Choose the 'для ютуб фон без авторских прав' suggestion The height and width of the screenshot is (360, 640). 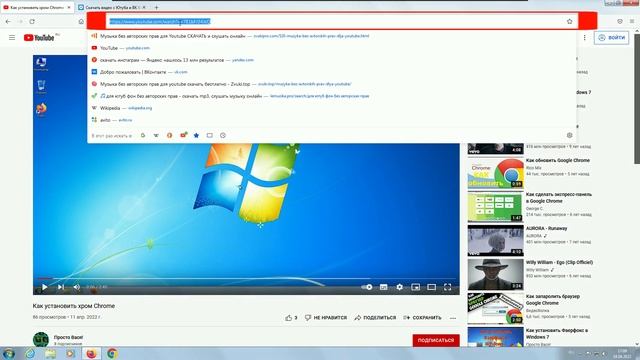(x=331, y=96)
